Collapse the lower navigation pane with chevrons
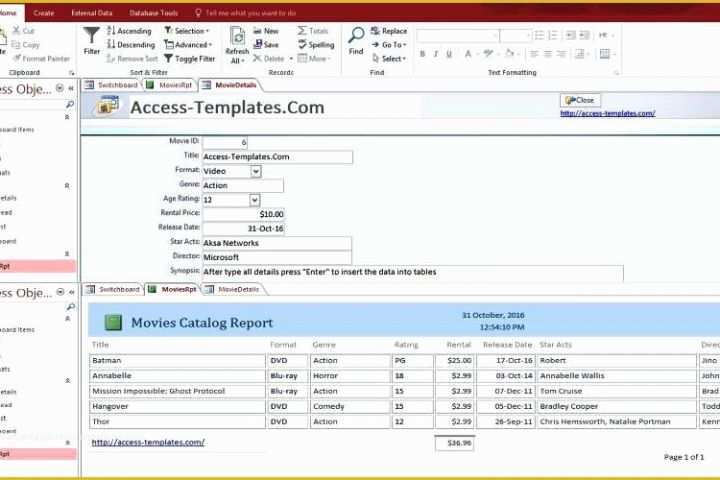The width and height of the screenshot is (720, 480). (72, 292)
